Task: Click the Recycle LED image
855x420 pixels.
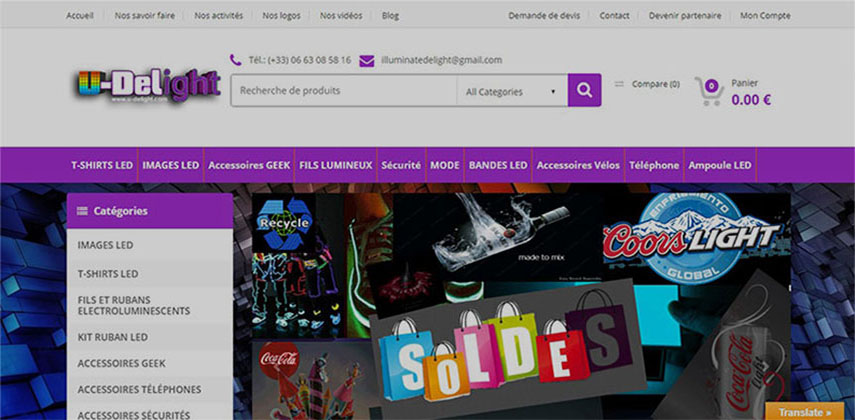Action: (x=284, y=223)
